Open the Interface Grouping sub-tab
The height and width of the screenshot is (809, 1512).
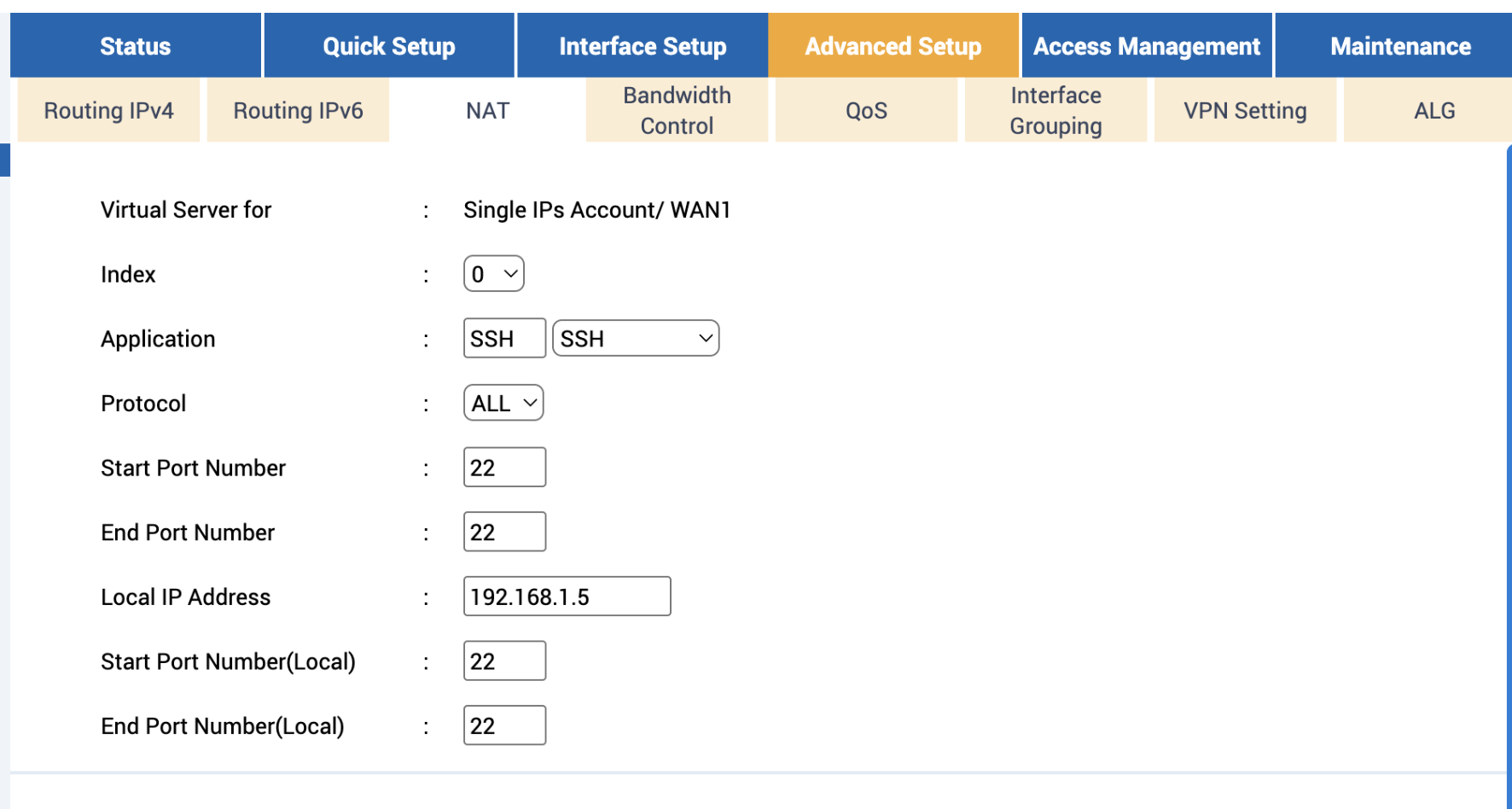(1055, 111)
